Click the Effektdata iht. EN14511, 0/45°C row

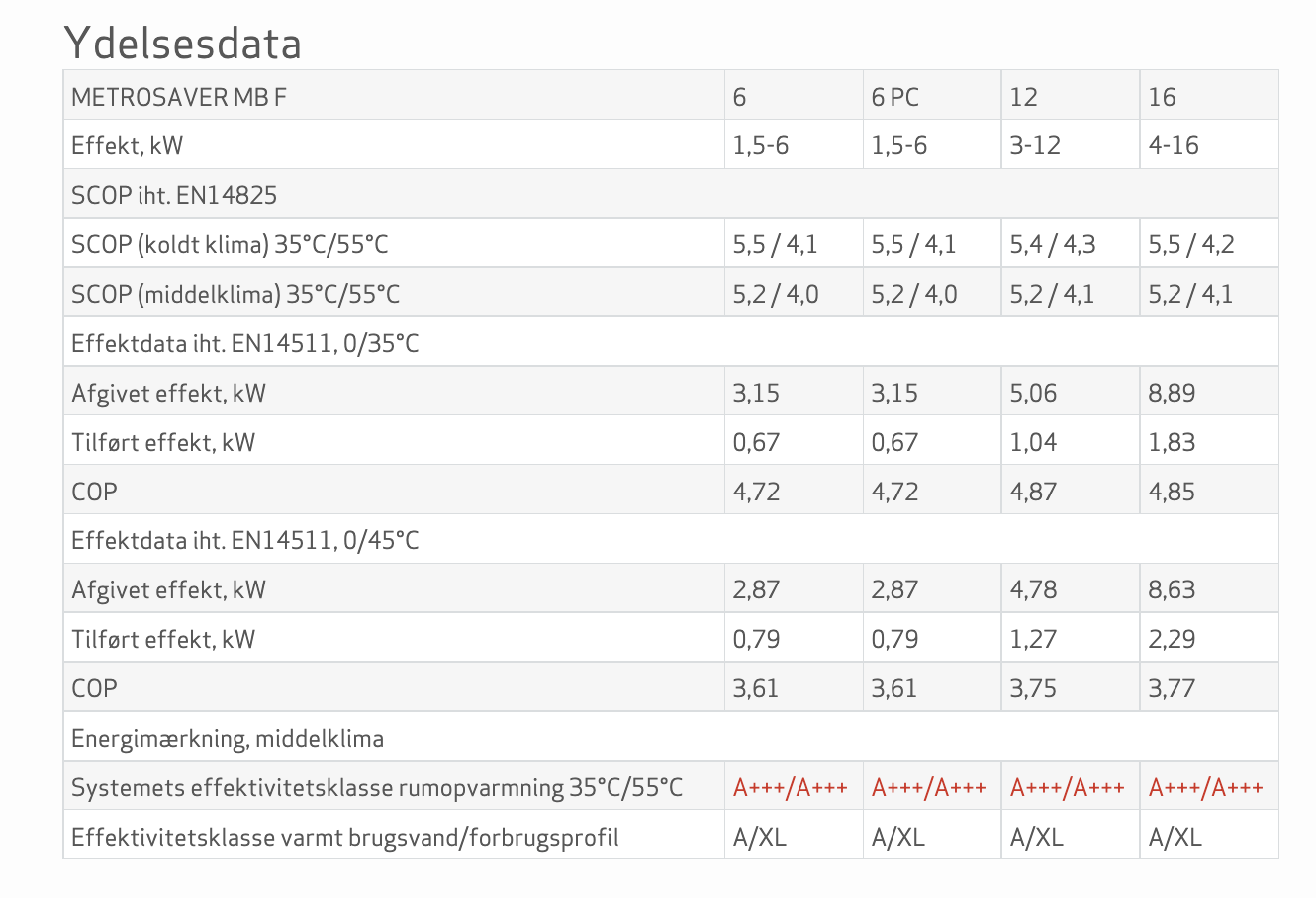245,541
